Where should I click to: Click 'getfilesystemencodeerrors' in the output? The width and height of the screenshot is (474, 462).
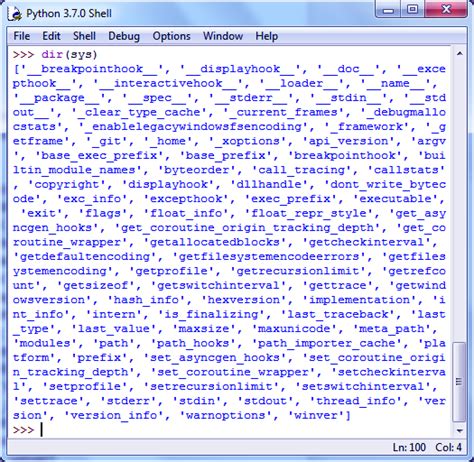click(269, 257)
